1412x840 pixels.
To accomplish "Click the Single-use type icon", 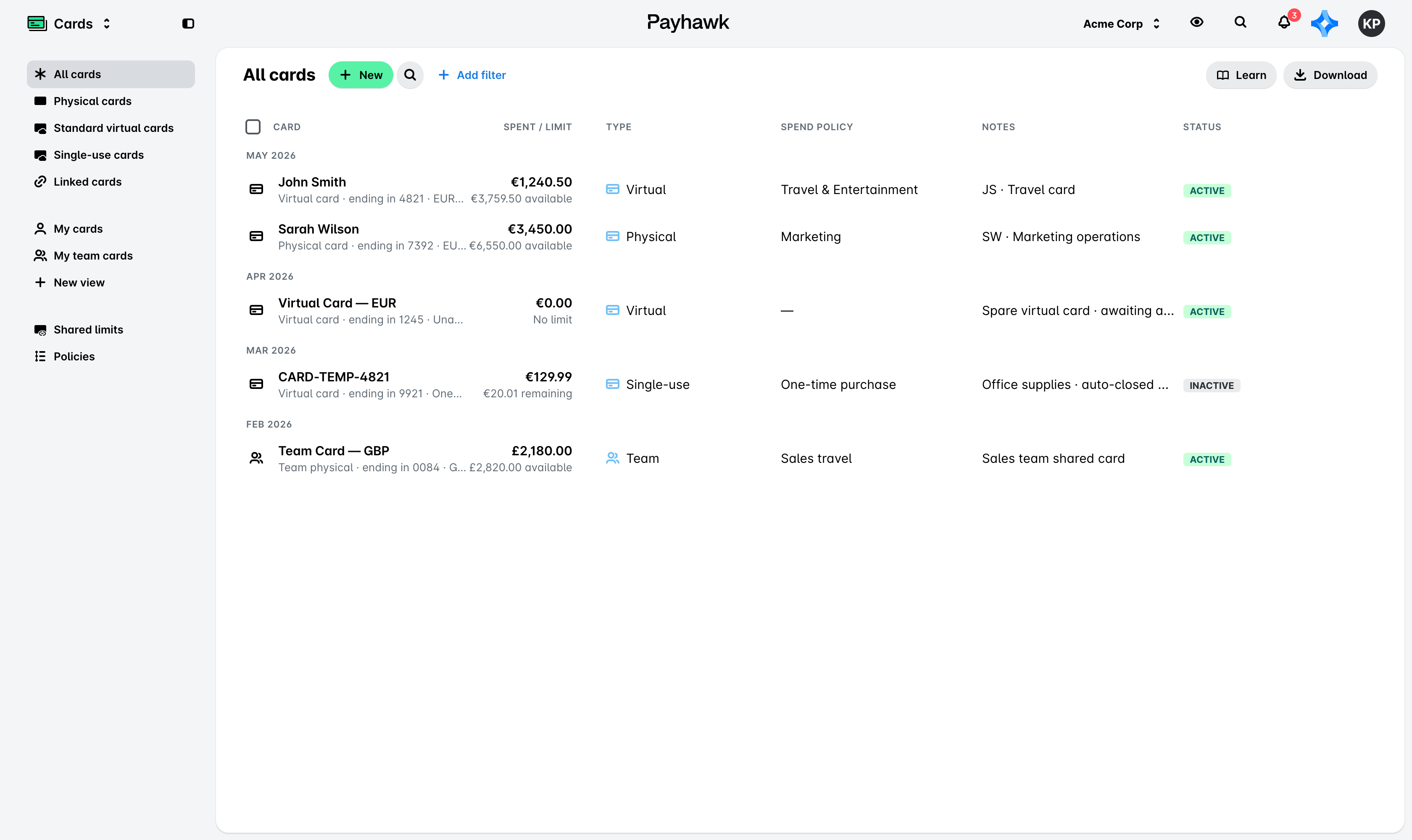I will click(612, 384).
